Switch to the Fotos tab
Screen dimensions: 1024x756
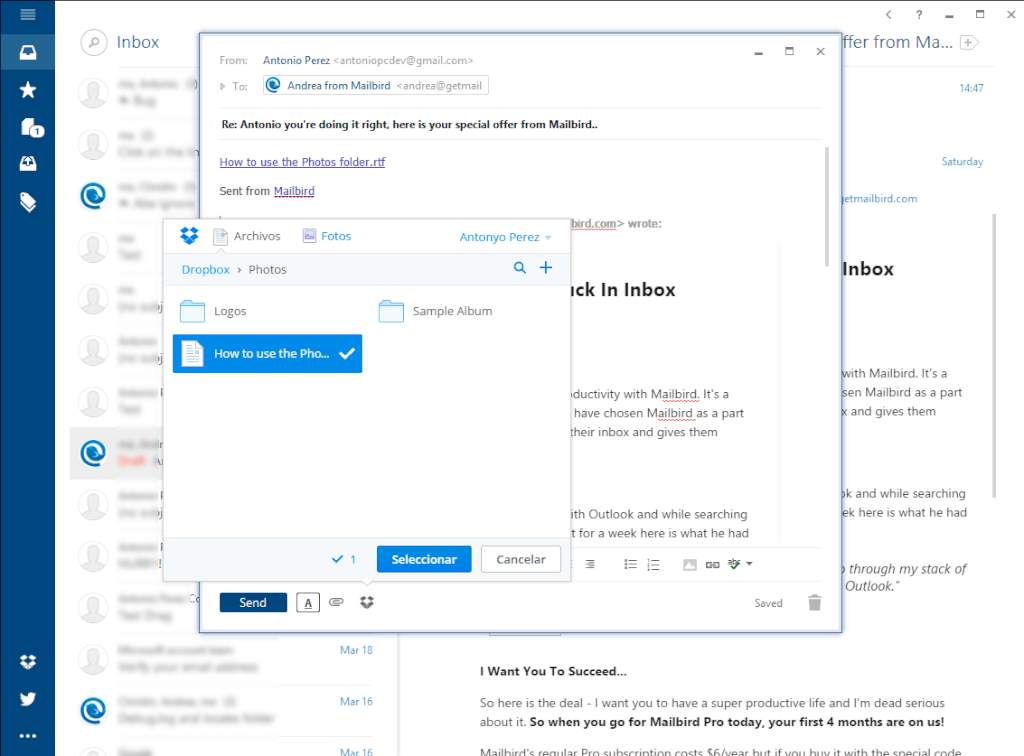point(327,236)
